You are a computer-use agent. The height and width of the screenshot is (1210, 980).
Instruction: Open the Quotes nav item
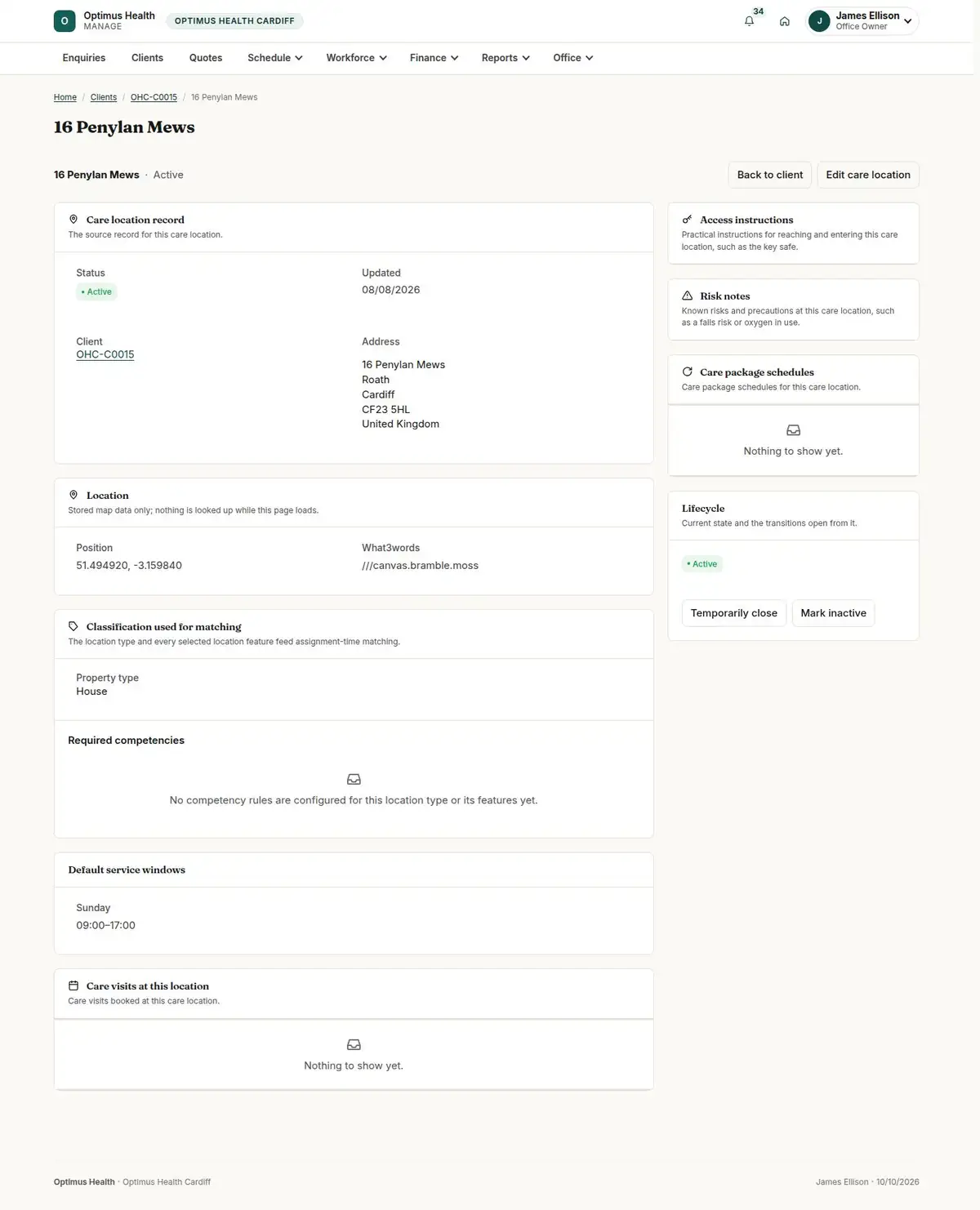tap(206, 58)
